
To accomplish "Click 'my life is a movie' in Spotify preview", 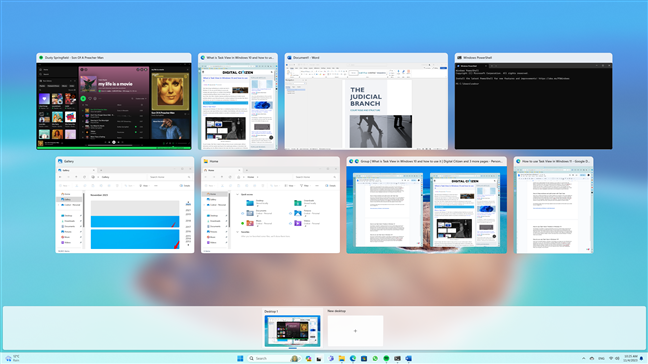I will 115,84.
